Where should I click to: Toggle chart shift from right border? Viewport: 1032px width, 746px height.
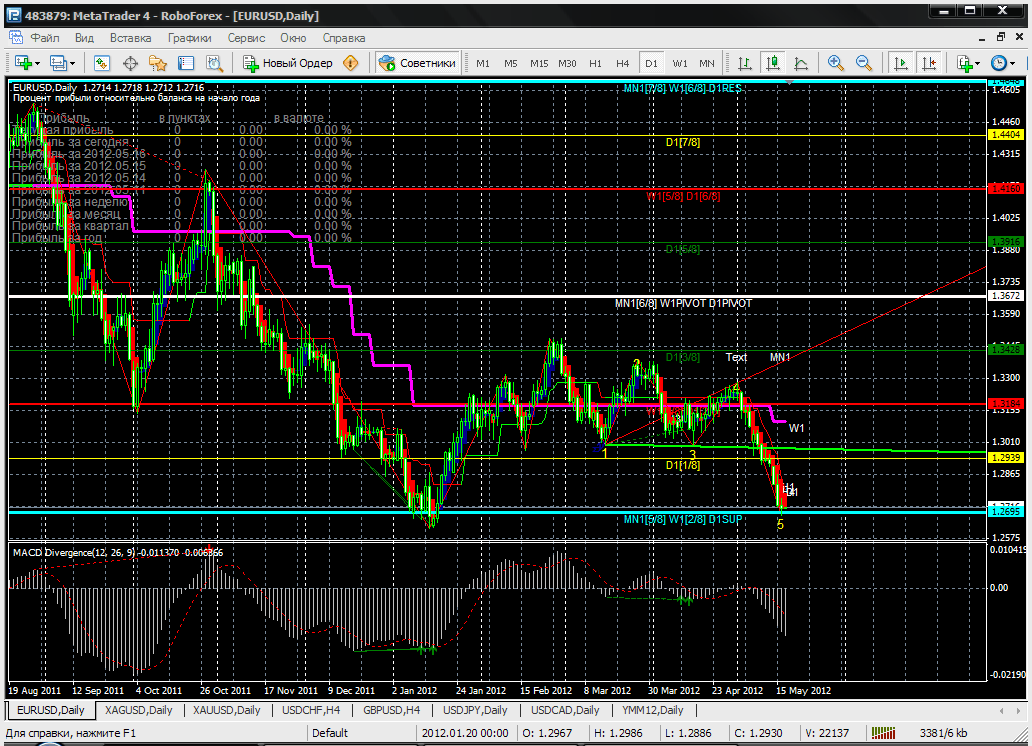coord(928,63)
